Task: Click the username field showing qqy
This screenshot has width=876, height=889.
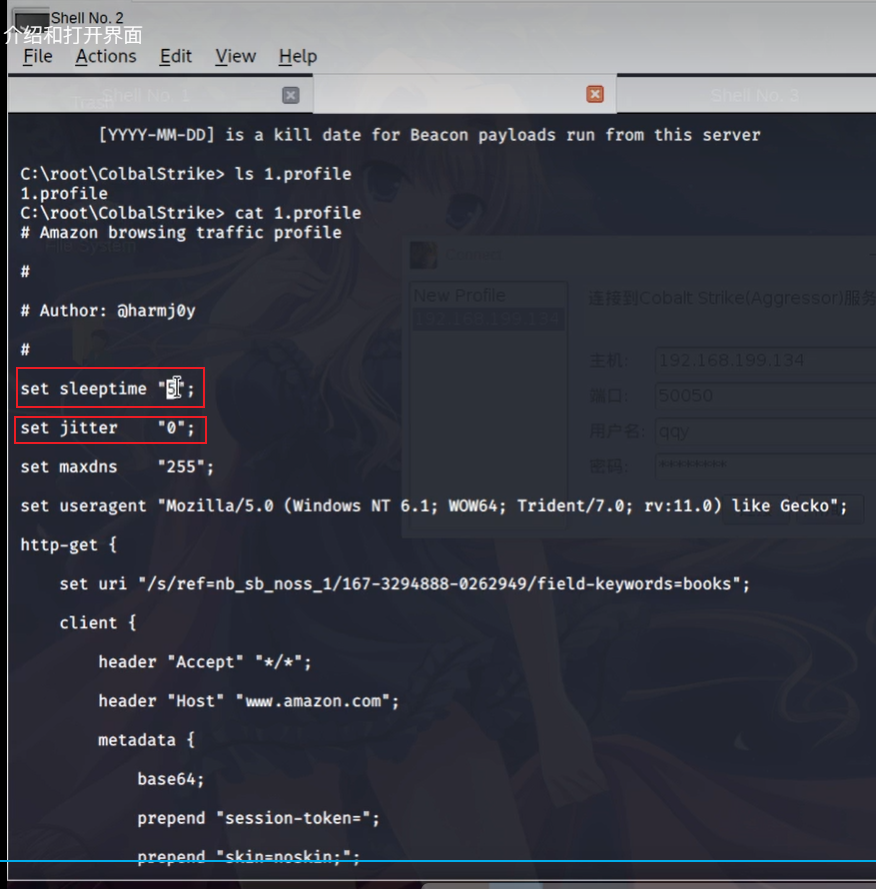Action: coord(760,431)
